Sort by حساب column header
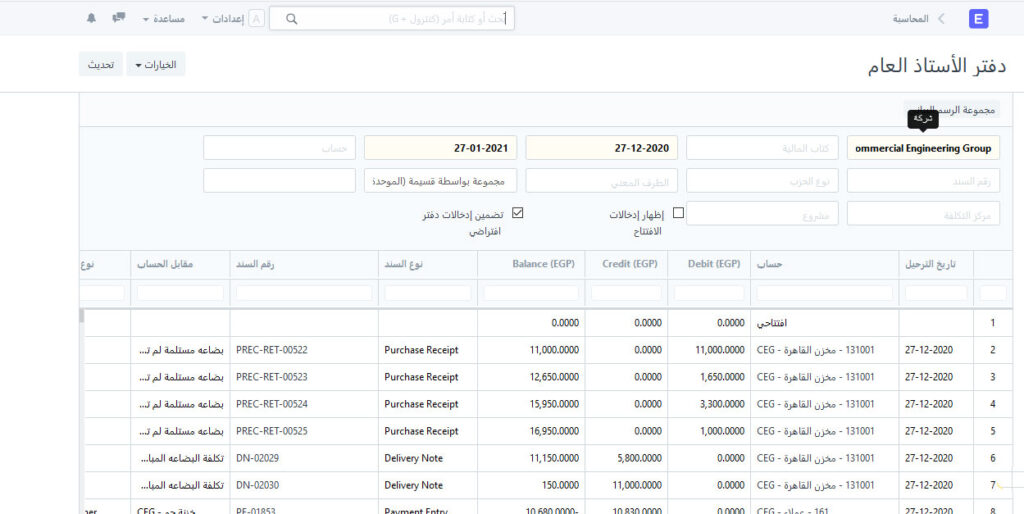The width and height of the screenshot is (1024, 514). coord(825,265)
